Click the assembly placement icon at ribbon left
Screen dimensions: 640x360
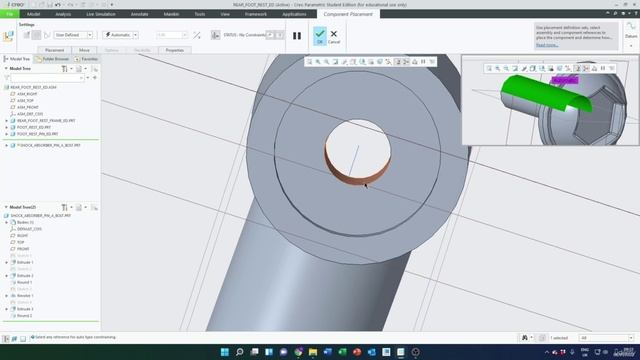[x=8, y=36]
